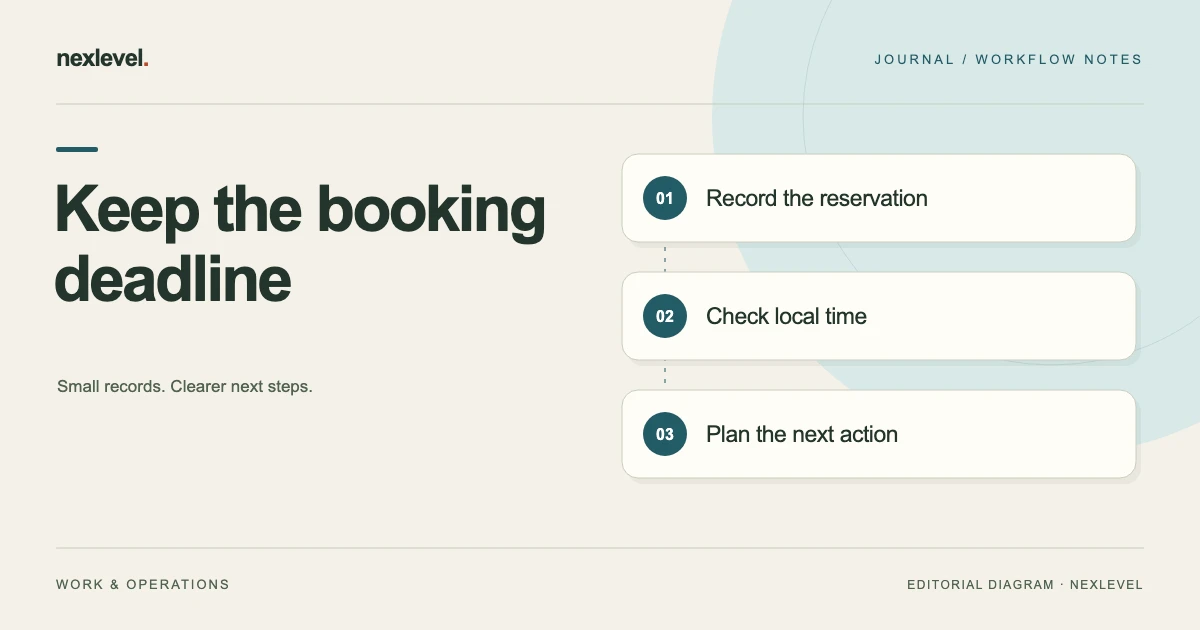Click the nexlevel logo
Viewport: 1200px width, 630px height.
click(103, 59)
